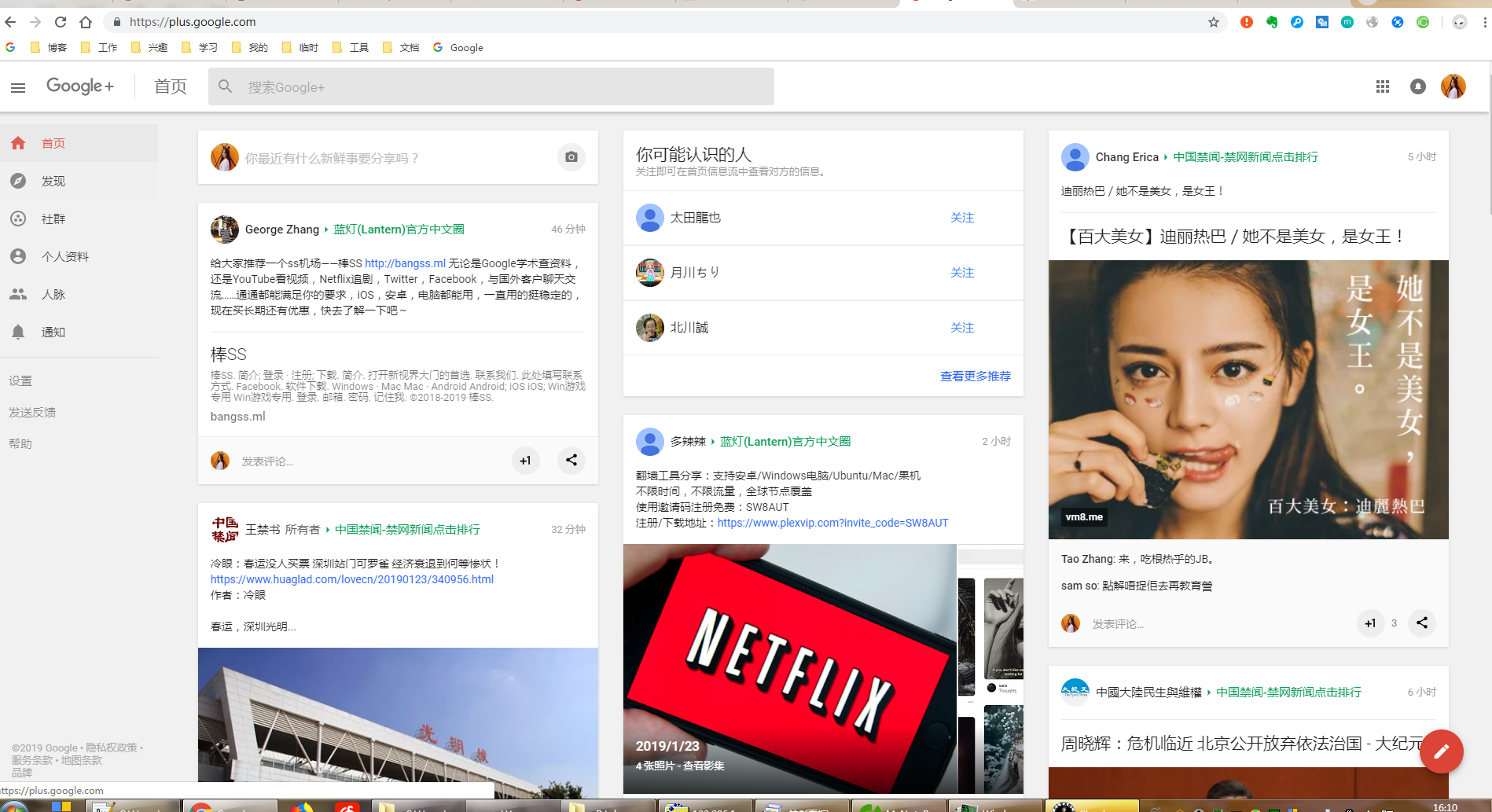Open the 学习 bookmark folder
1492x812 pixels.
pyautogui.click(x=200, y=48)
